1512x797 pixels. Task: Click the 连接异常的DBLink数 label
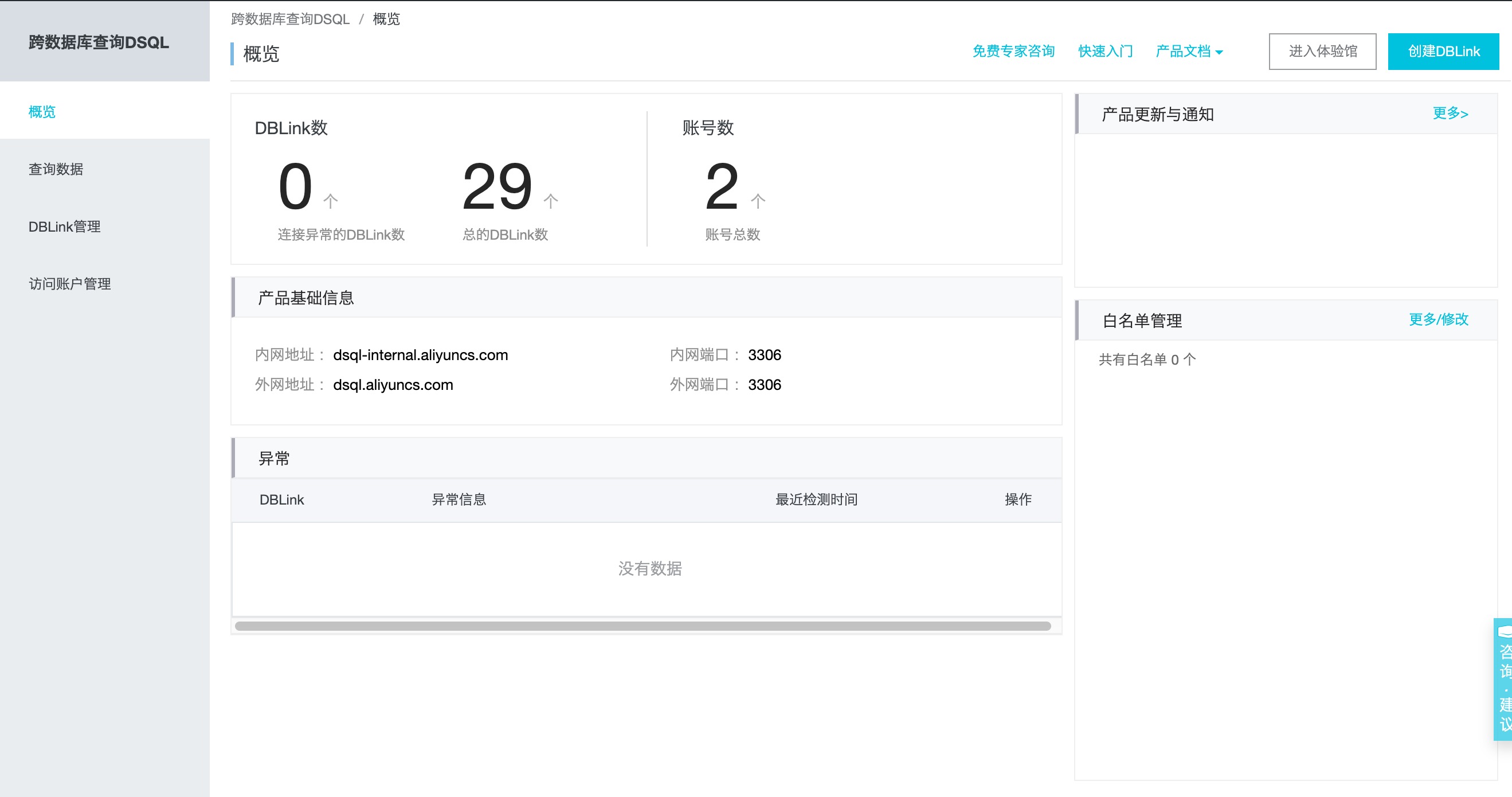[x=341, y=235]
